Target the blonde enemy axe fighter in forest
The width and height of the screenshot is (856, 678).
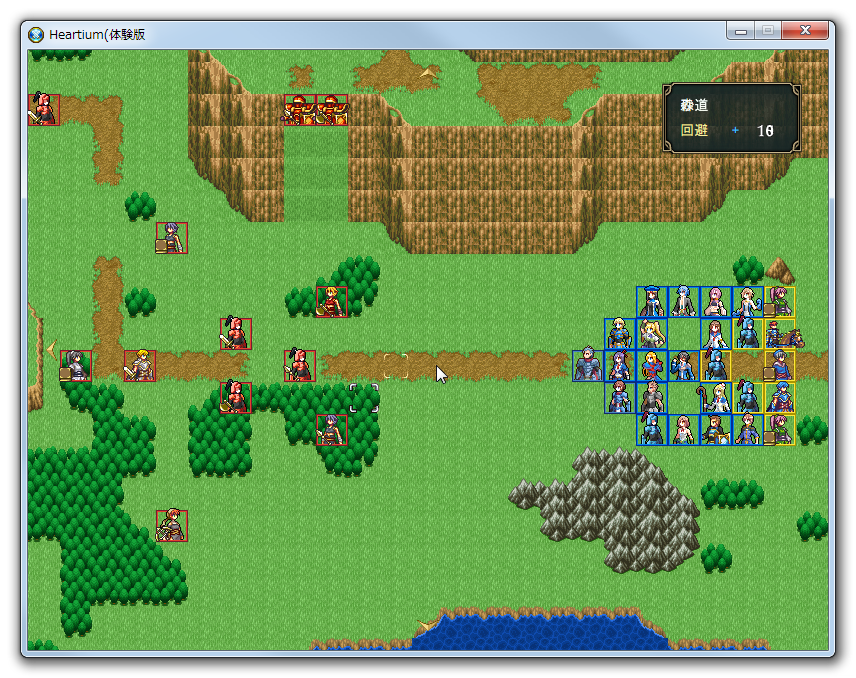pos(332,302)
